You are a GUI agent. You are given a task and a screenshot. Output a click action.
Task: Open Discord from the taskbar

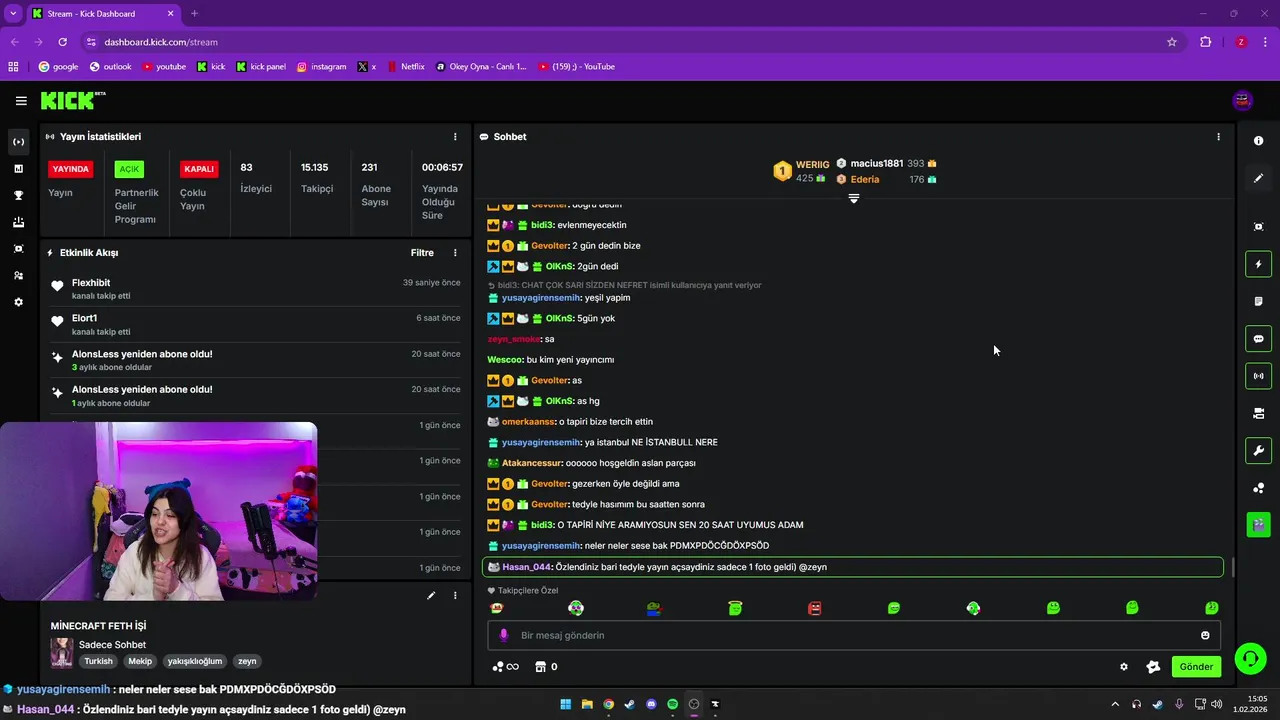tap(651, 704)
